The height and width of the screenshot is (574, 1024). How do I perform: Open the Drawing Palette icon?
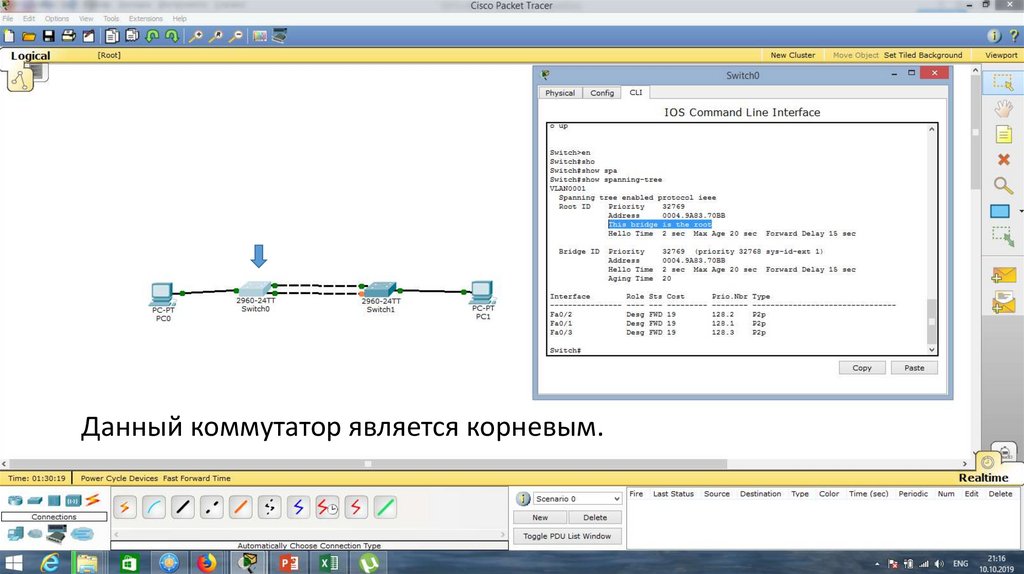click(260, 36)
